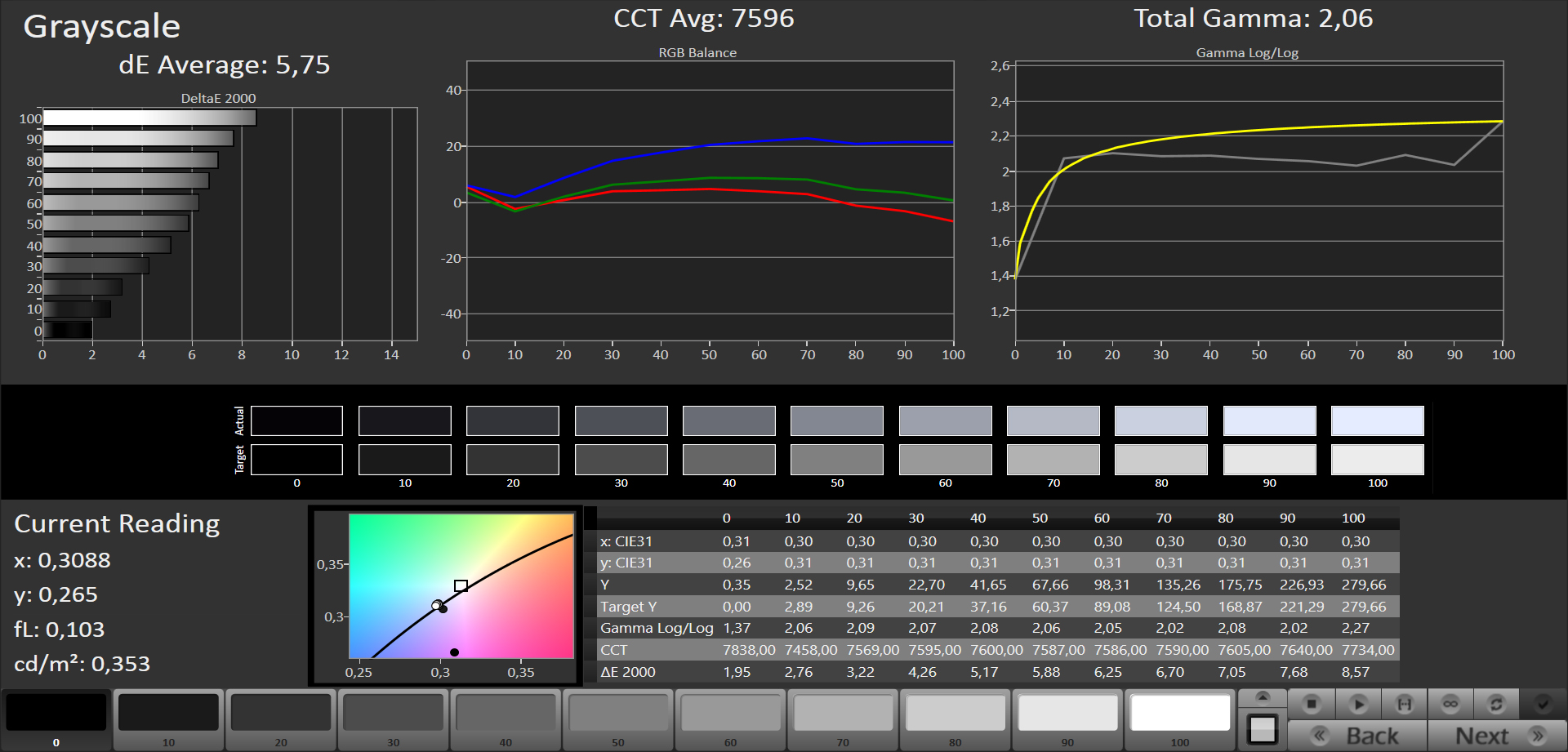
Task: Select the 20 grayscale patch button
Action: 281,719
